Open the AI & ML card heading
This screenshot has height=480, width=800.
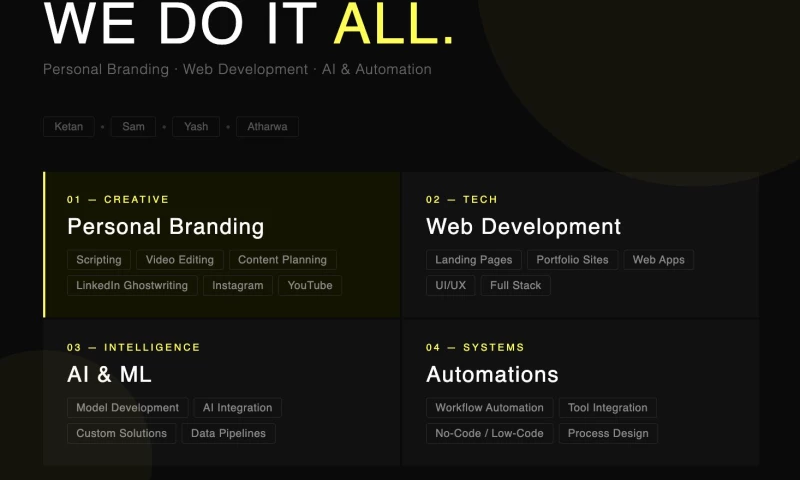(x=109, y=374)
